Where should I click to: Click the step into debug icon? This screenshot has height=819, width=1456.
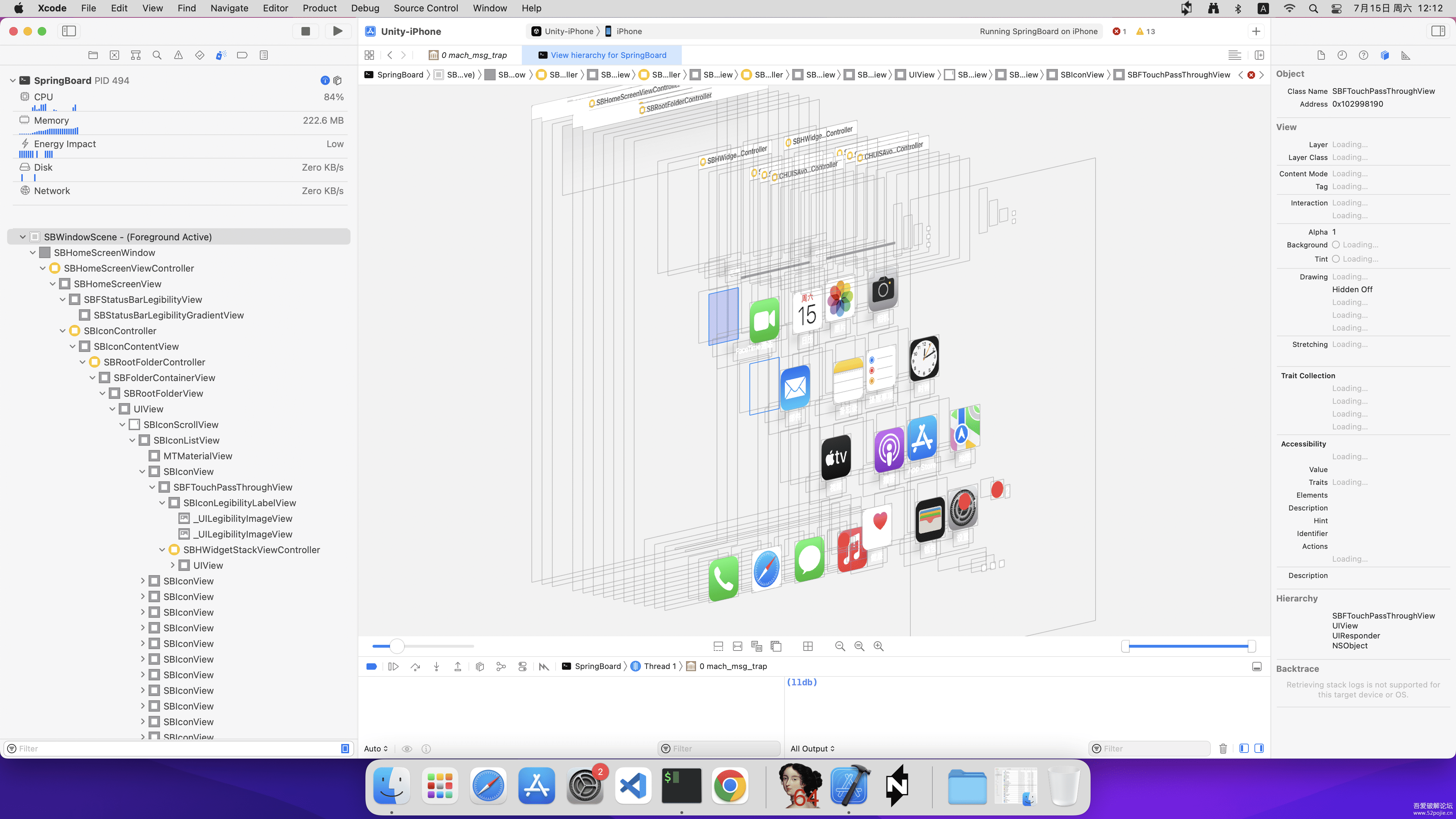pos(437,667)
